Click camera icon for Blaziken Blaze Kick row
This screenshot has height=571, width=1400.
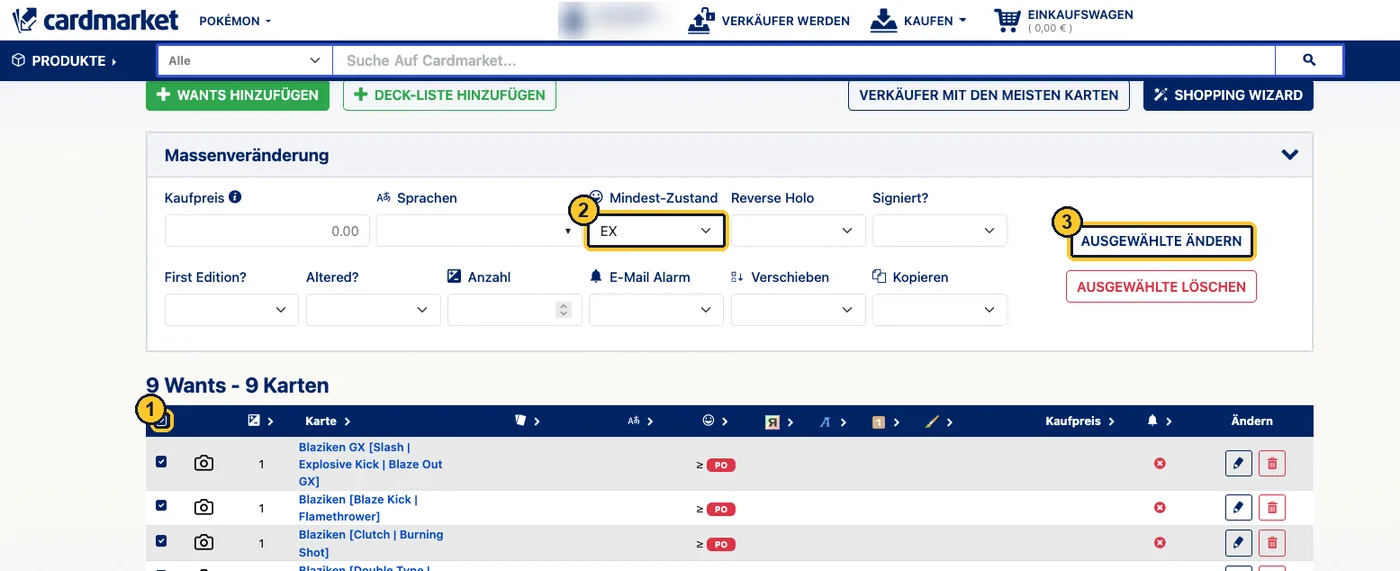(203, 508)
